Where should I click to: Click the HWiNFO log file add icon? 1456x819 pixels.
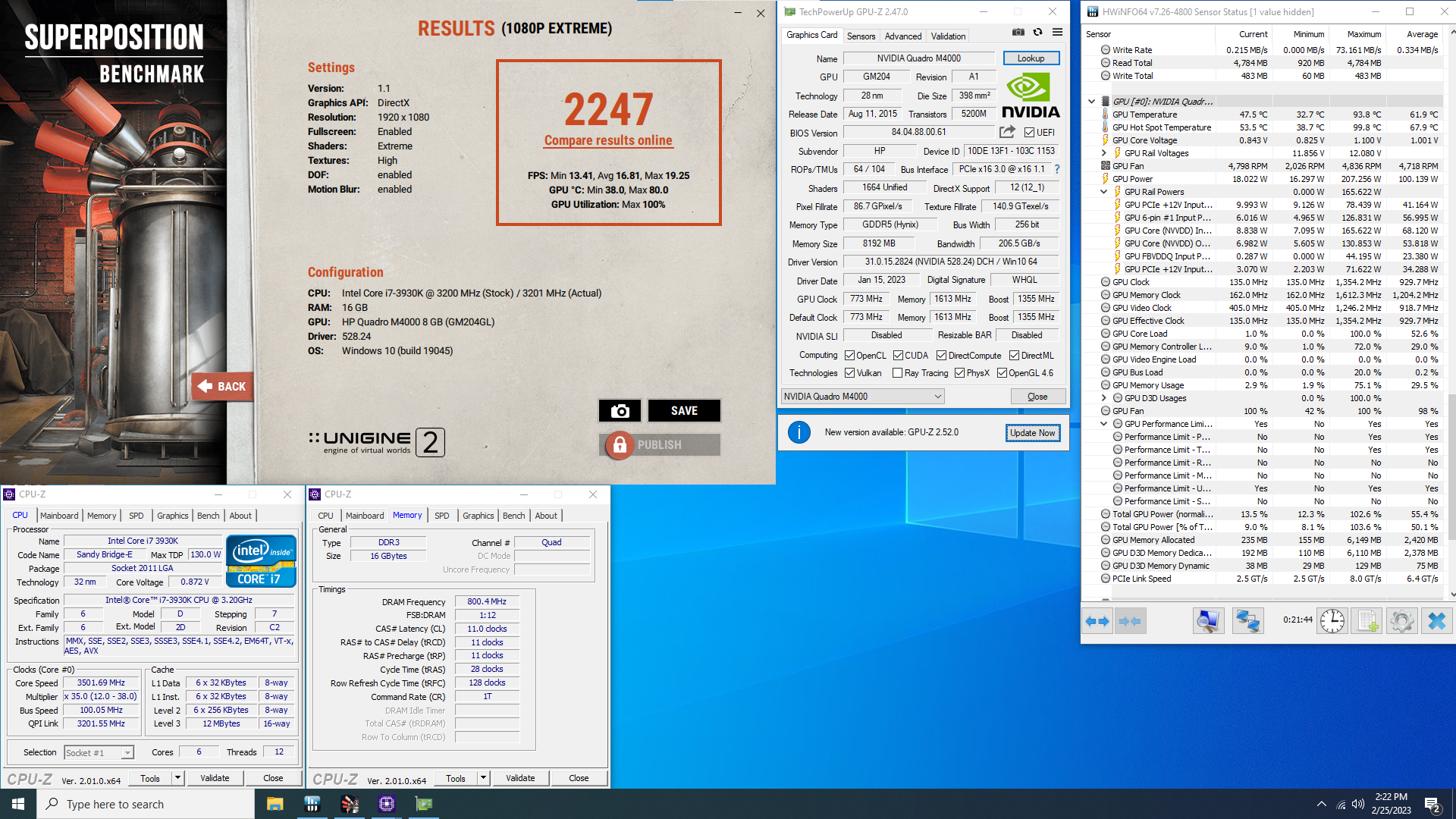point(1367,621)
